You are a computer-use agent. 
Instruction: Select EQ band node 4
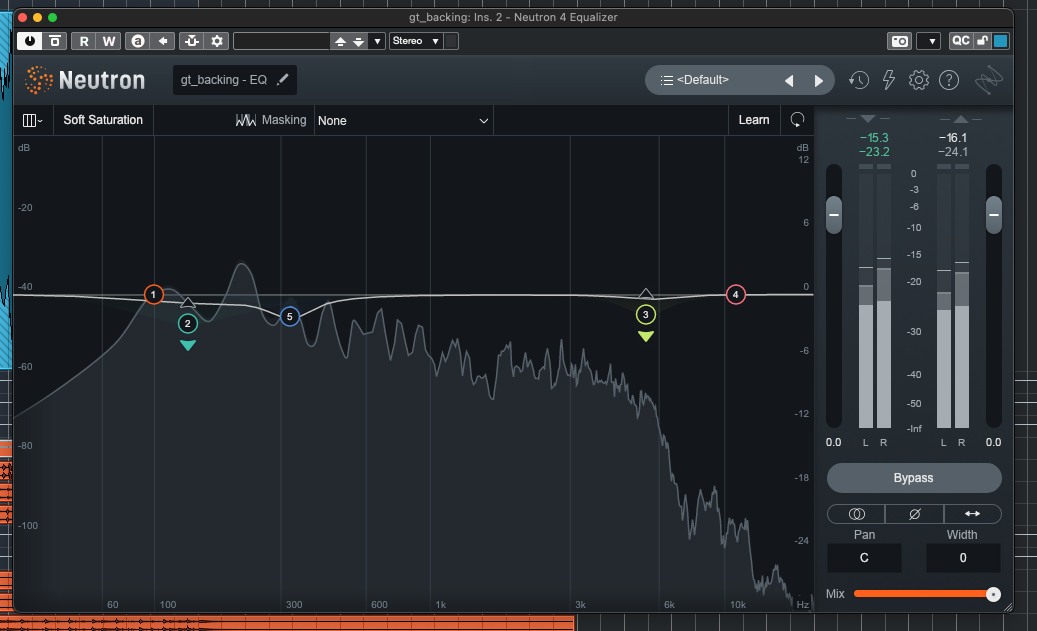point(735,294)
